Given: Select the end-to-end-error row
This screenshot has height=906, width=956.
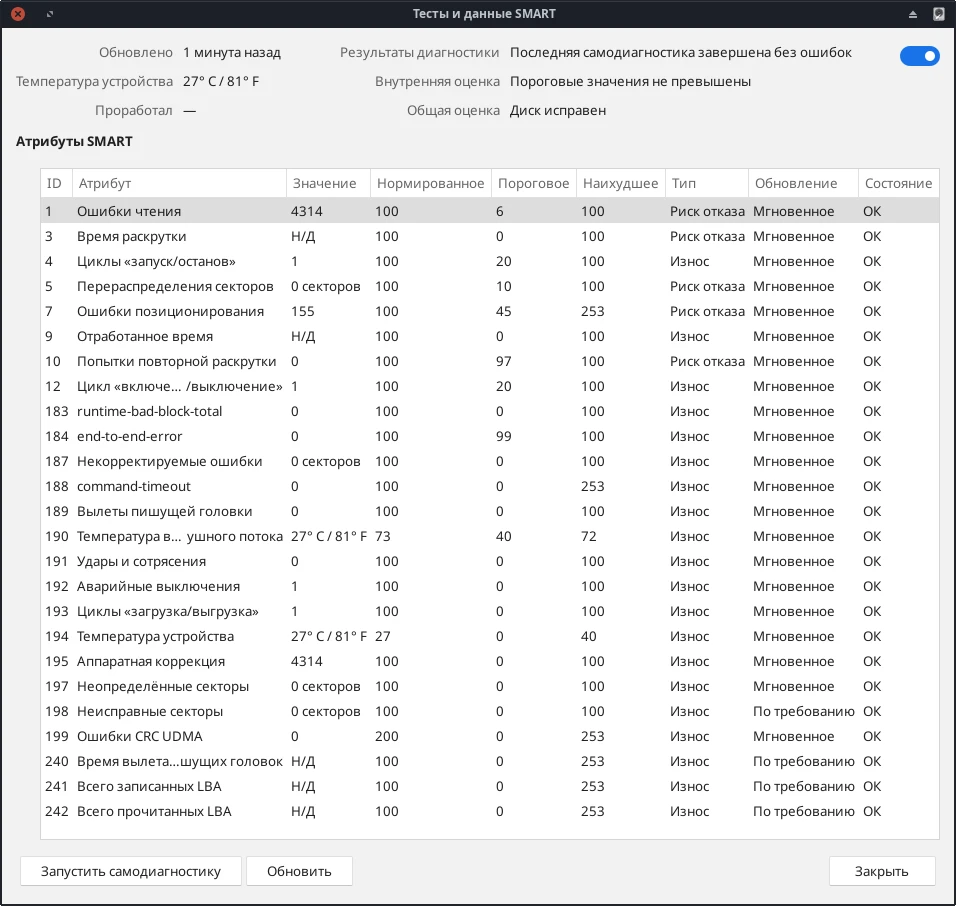Looking at the screenshot, I should click(490, 436).
